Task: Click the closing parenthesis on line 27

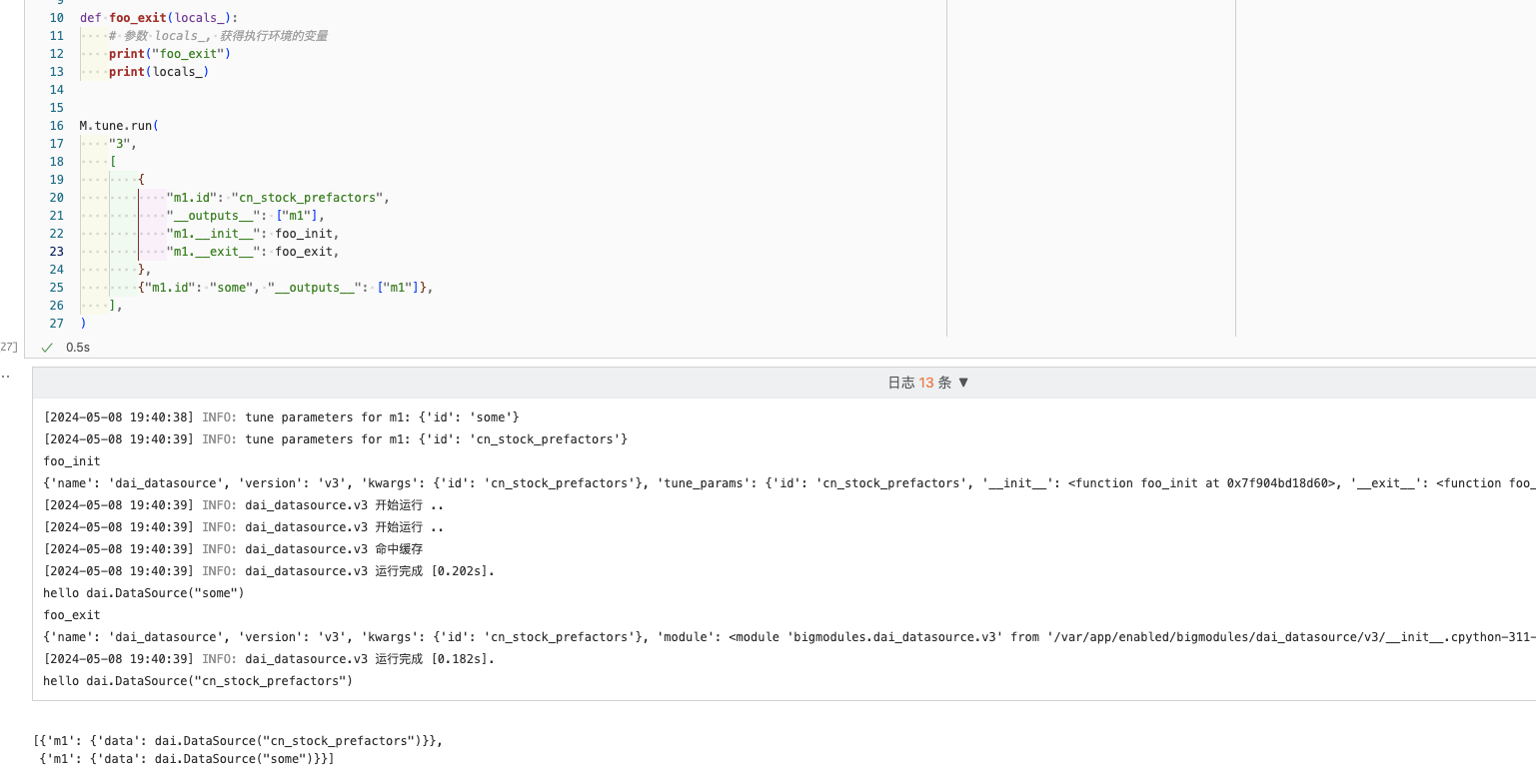Action: coord(83,324)
